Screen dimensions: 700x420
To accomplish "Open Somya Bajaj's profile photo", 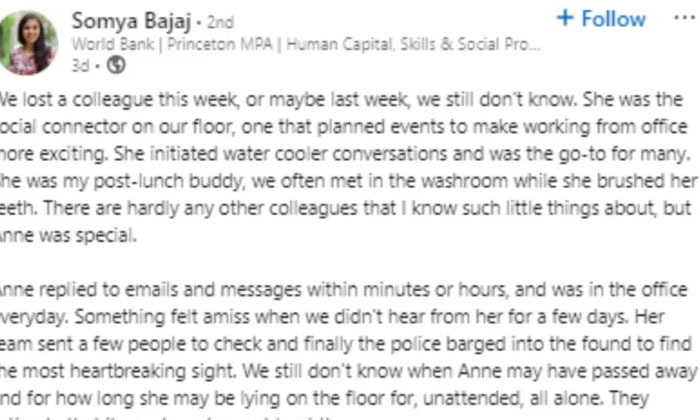I will (31, 42).
